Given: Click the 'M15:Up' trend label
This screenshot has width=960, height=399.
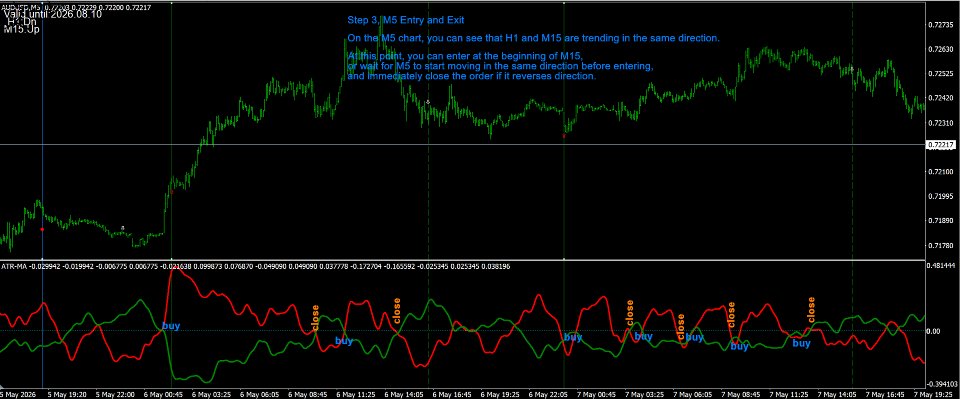Looking at the screenshot, I should pos(21,29).
